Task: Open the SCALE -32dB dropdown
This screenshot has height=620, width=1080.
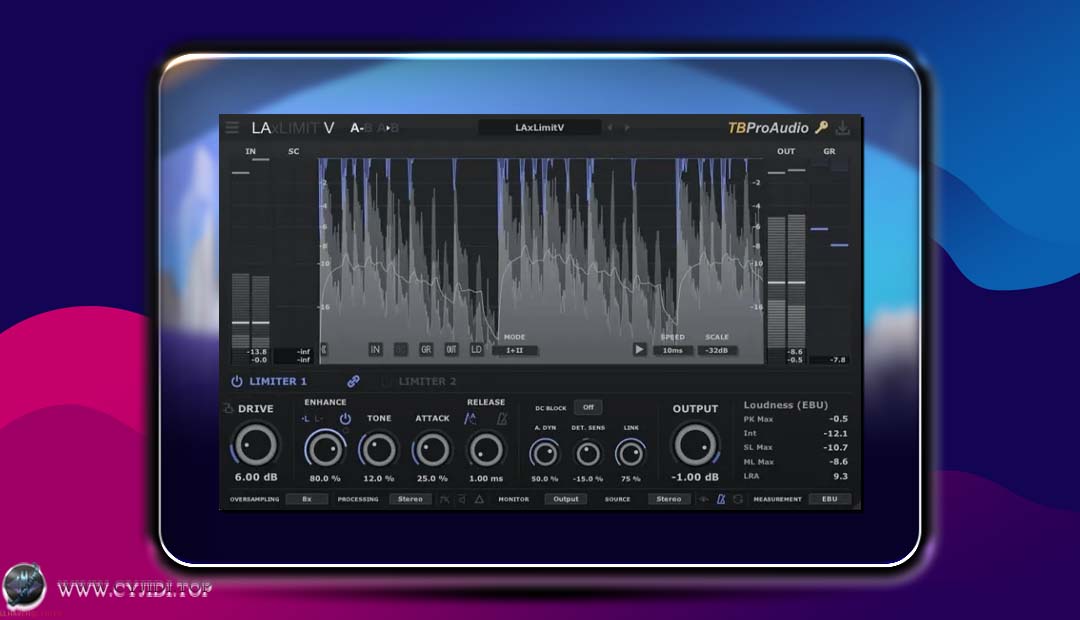Action: click(717, 350)
